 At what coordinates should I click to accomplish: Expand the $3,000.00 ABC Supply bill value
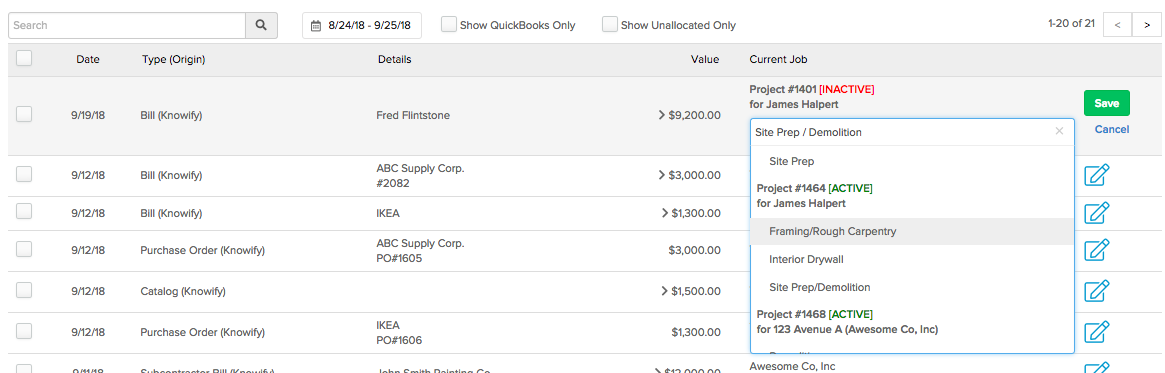[x=661, y=175]
